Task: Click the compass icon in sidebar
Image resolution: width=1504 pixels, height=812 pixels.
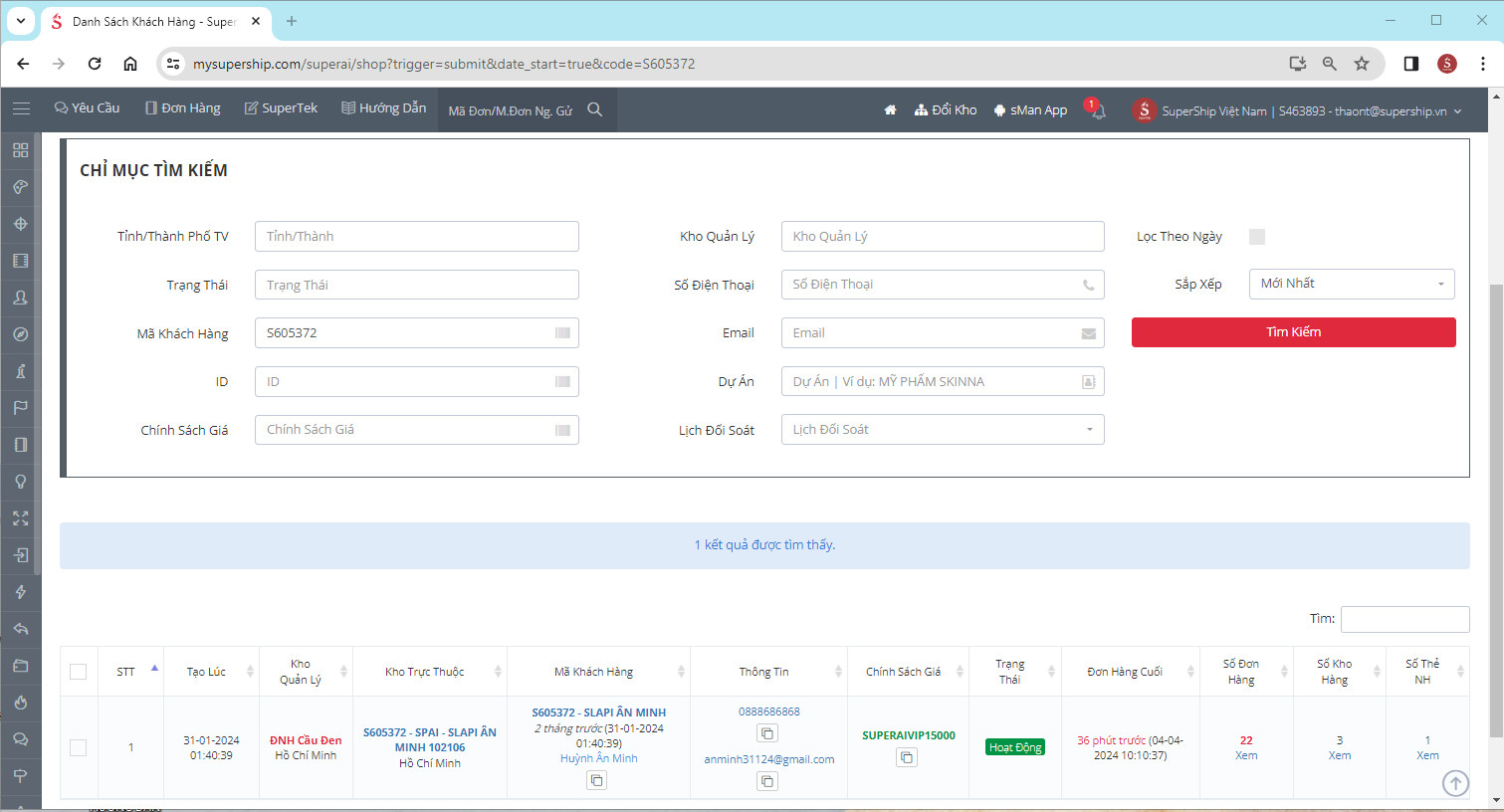Action: 20,334
